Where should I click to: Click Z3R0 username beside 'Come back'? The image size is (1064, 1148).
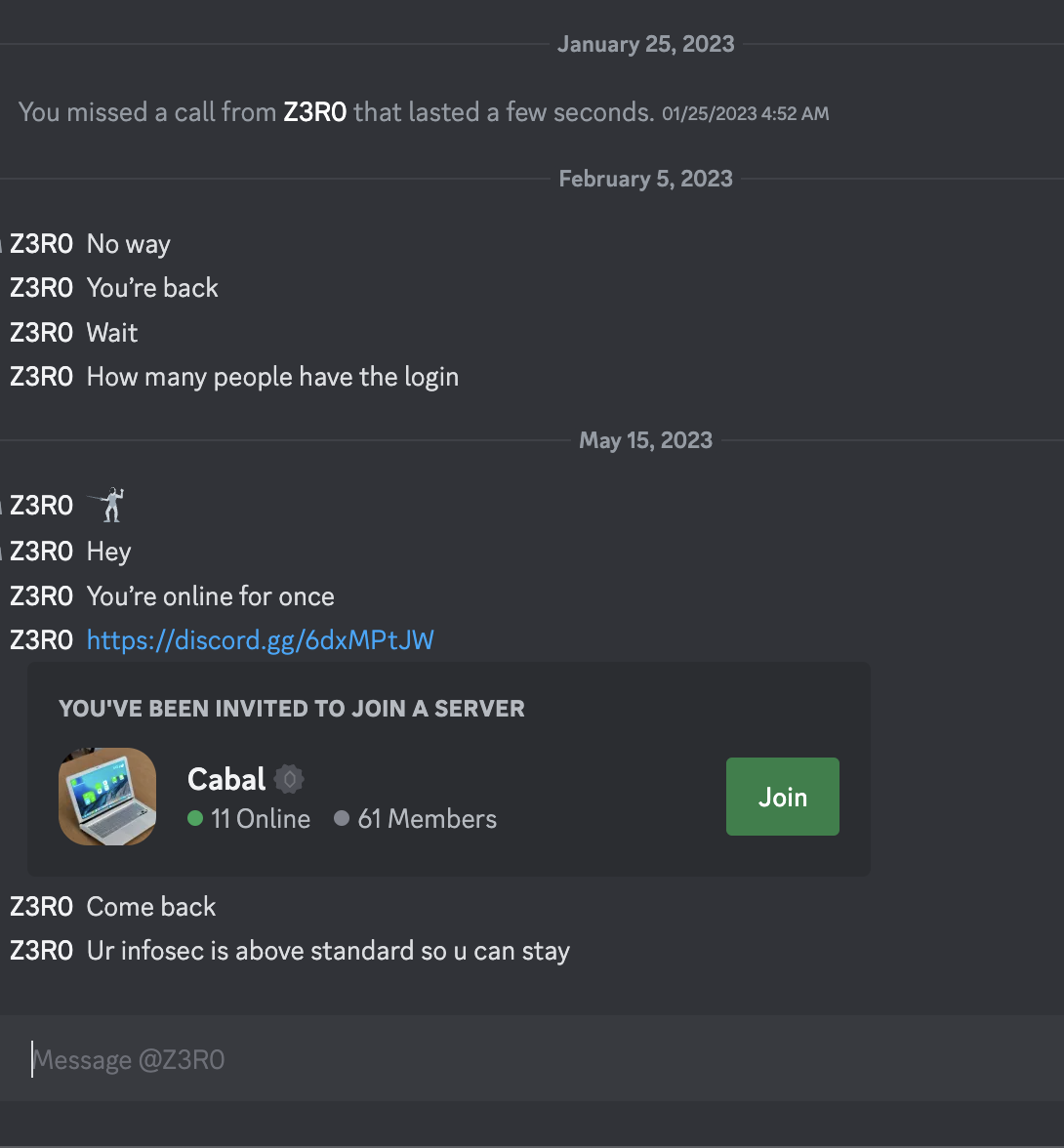(x=42, y=906)
